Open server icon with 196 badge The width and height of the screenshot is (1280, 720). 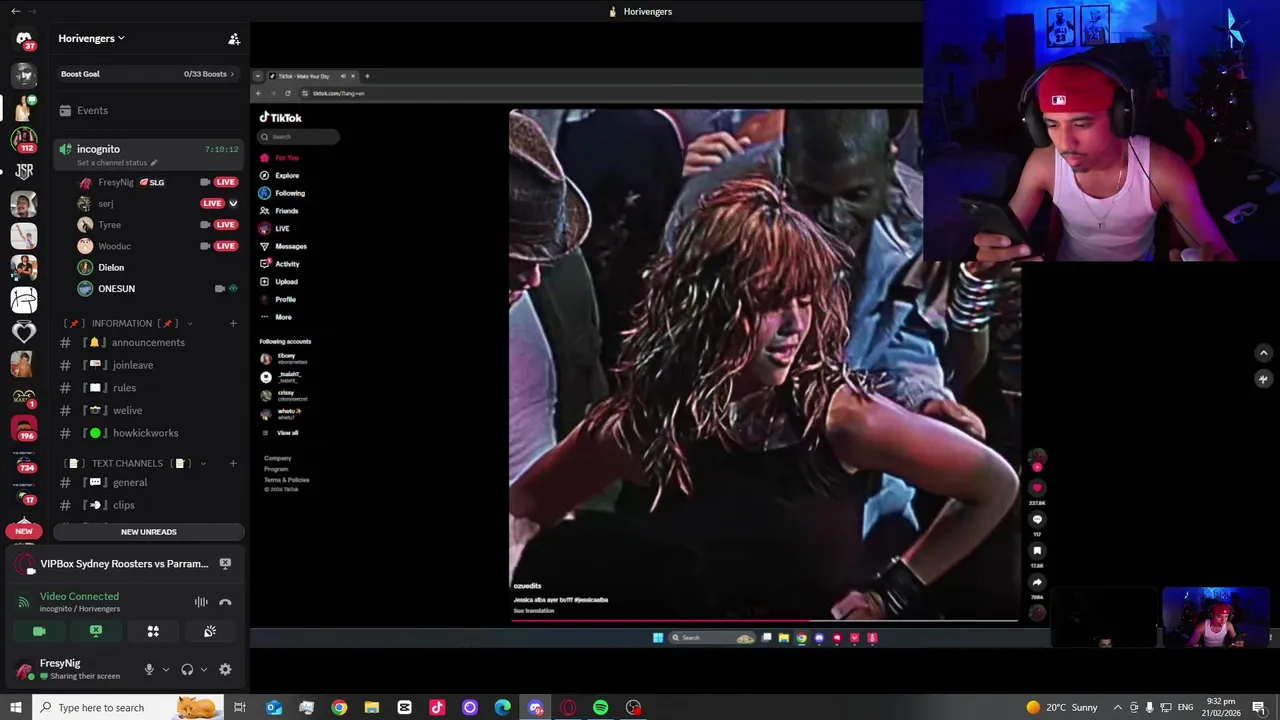(24, 428)
